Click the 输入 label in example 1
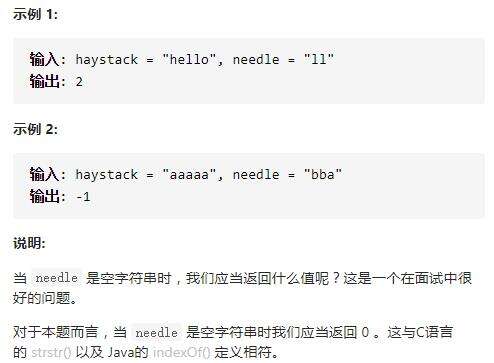This screenshot has width=494, height=363. (44, 60)
